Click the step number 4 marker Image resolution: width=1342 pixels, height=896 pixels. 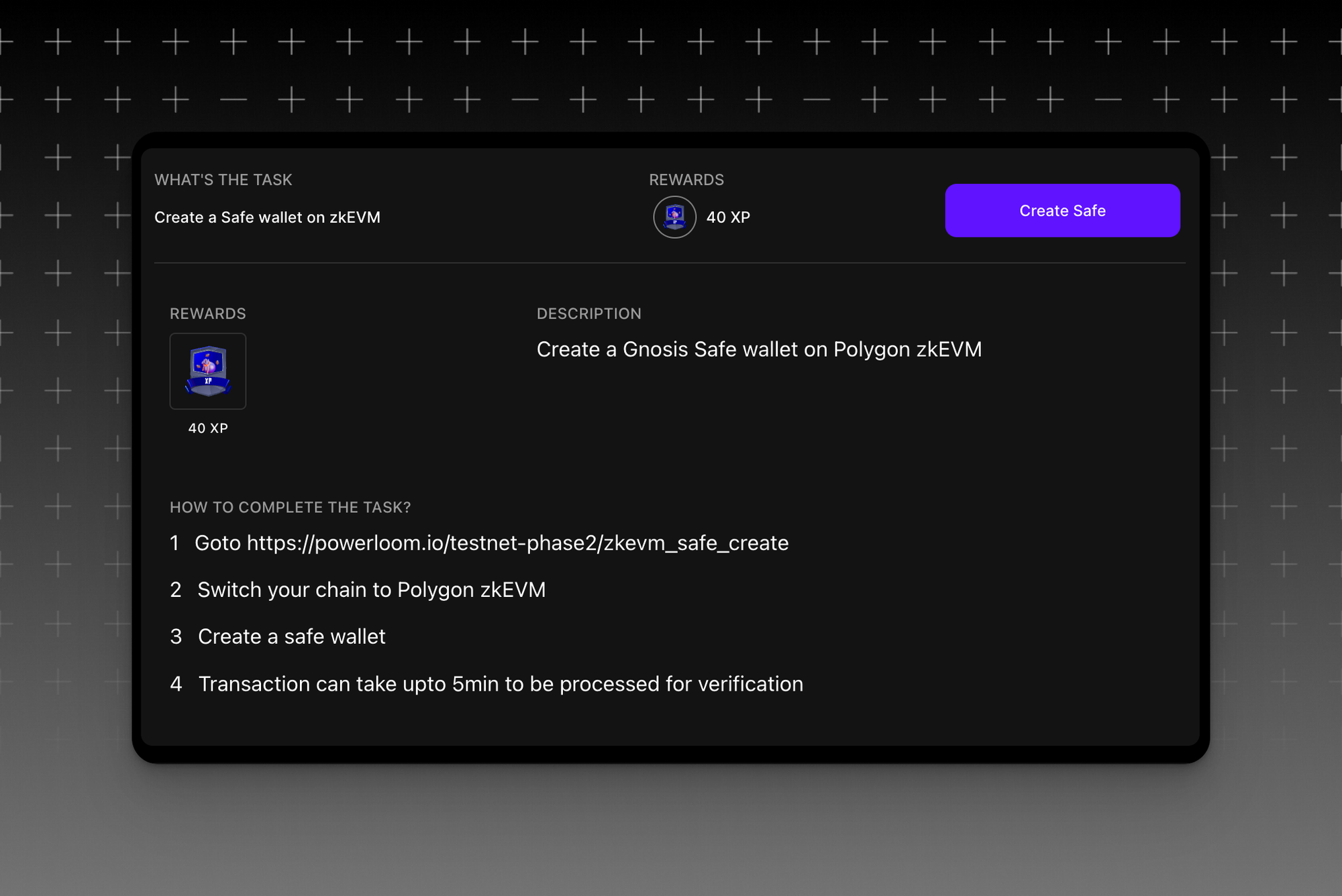pyautogui.click(x=176, y=684)
